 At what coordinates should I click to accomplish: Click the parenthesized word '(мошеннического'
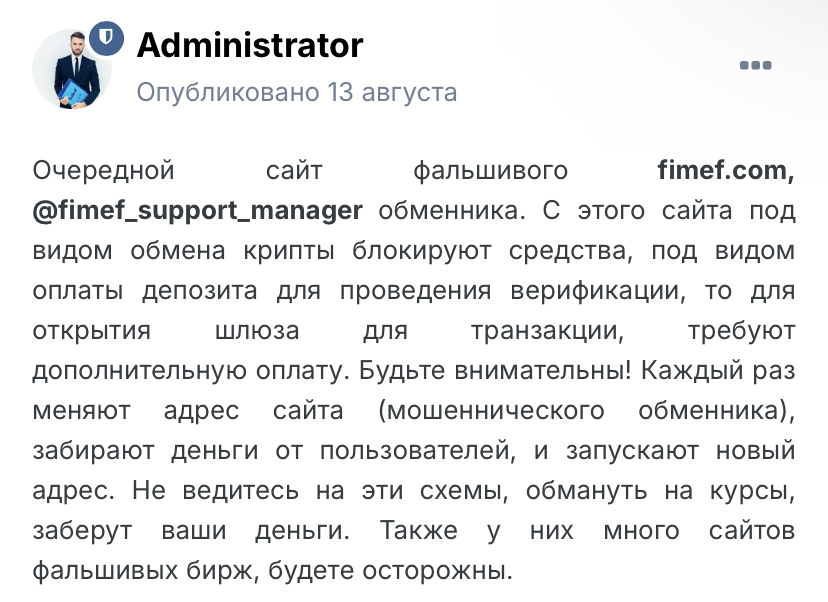click(491, 411)
